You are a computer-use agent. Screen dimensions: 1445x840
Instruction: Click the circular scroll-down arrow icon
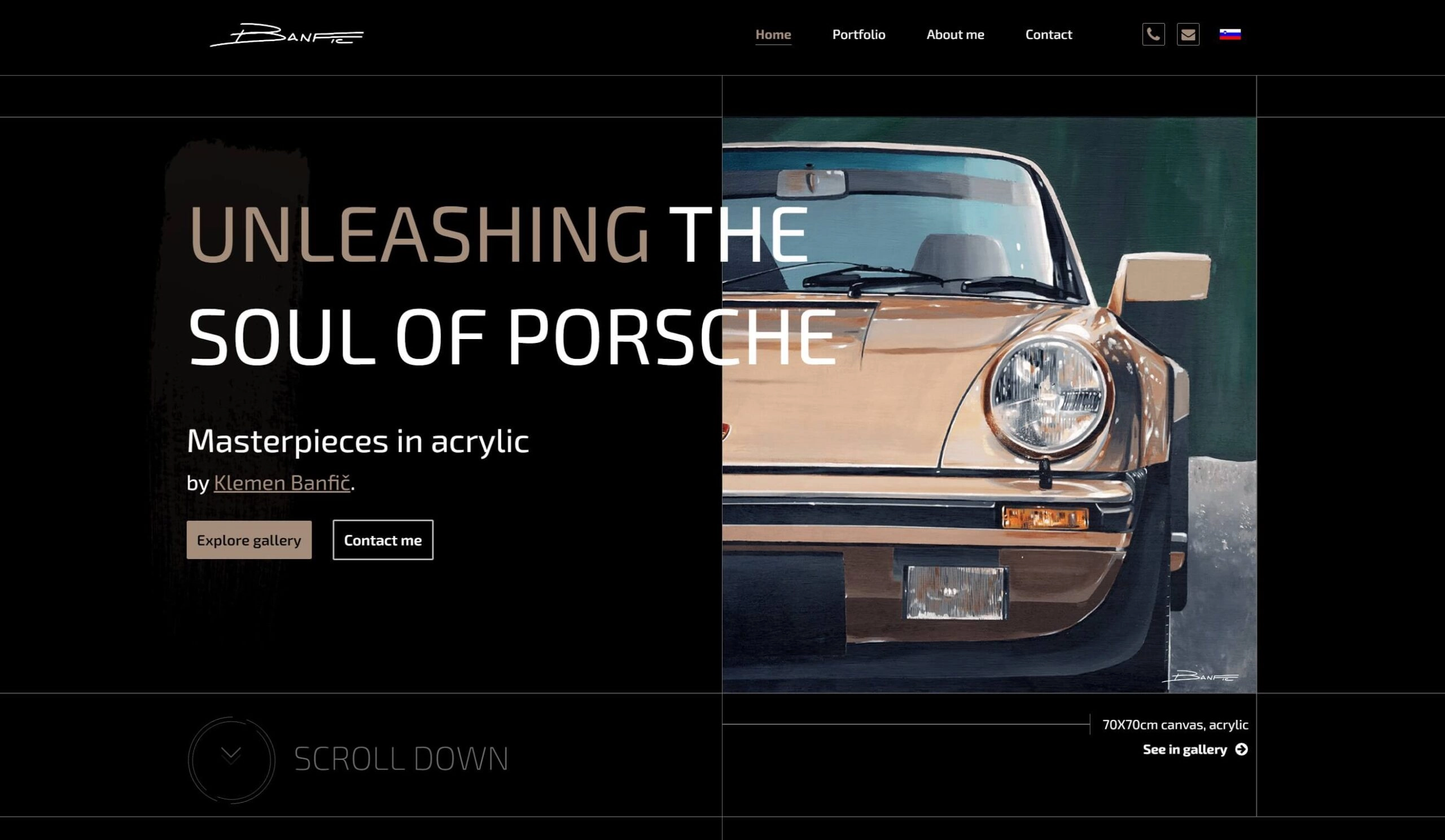tap(231, 759)
